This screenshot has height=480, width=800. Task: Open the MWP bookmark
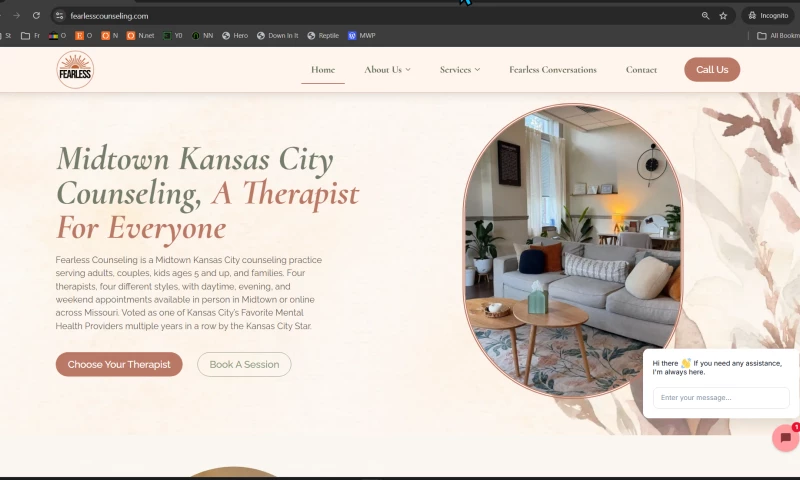click(x=362, y=36)
